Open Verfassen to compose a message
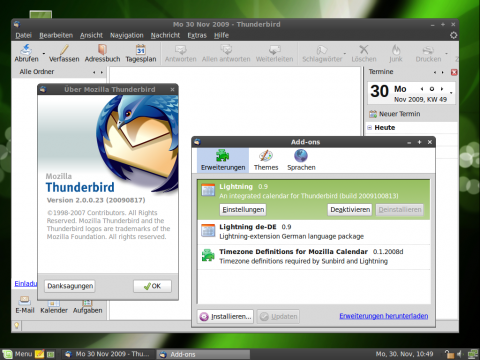 pyautogui.click(x=64, y=54)
